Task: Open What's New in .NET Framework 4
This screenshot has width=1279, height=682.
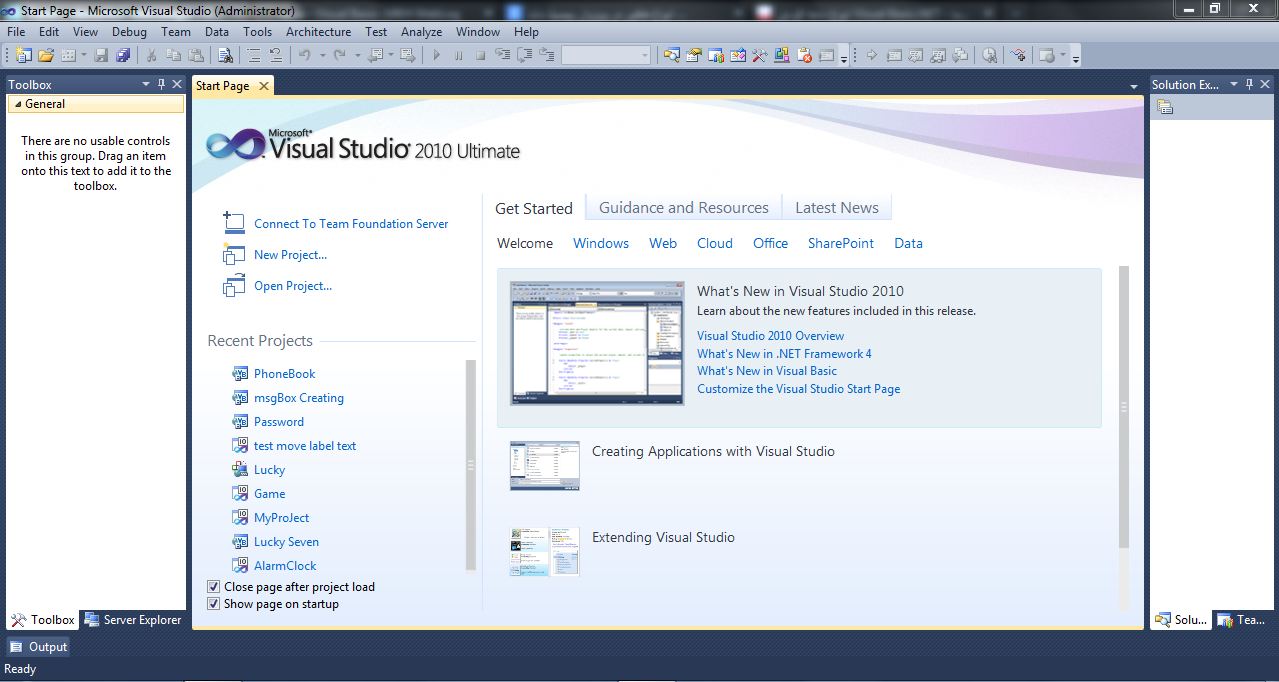Action: pos(784,354)
